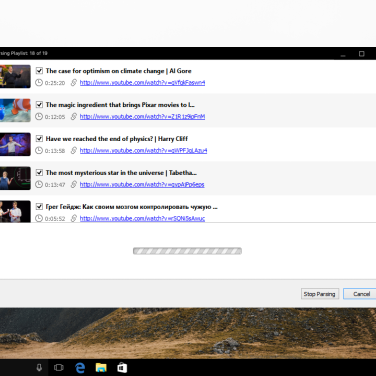Deselect the most mysterious star video
The height and width of the screenshot is (376, 376).
tap(39, 173)
